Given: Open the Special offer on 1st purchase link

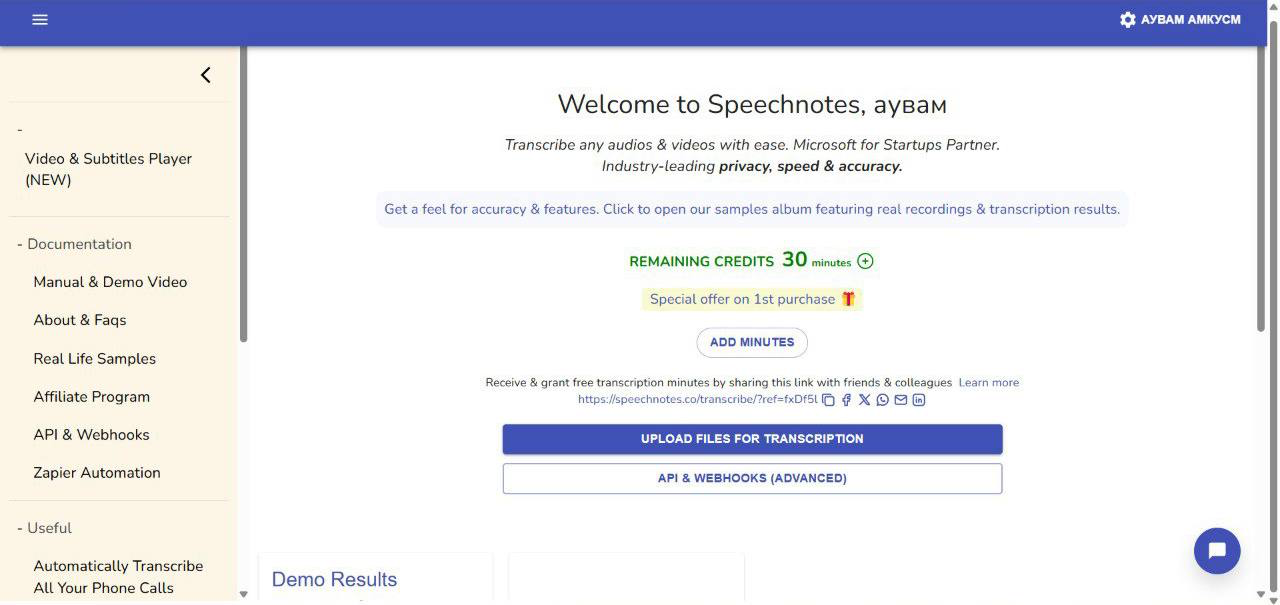Looking at the screenshot, I should pos(751,299).
